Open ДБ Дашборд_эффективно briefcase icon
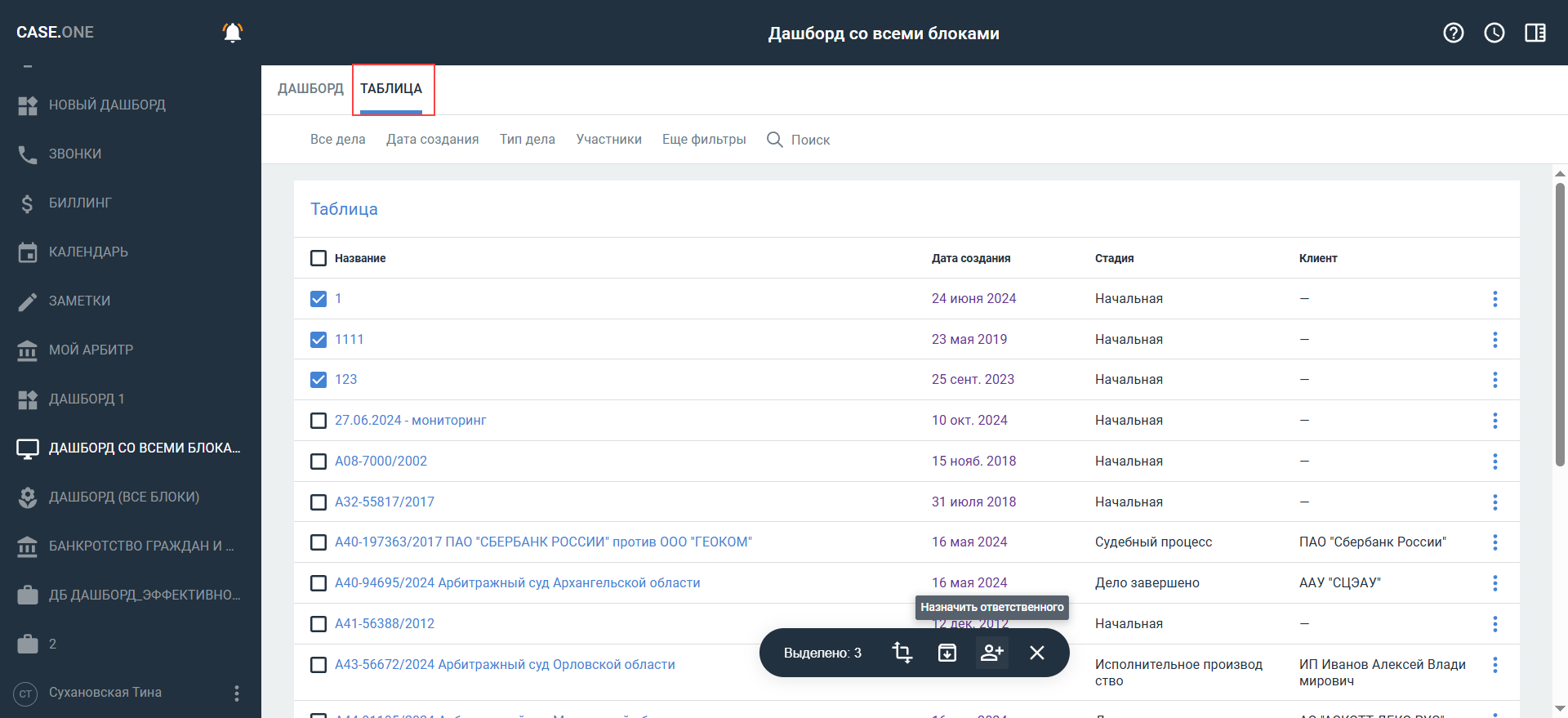This screenshot has height=718, width=1568. 28,595
